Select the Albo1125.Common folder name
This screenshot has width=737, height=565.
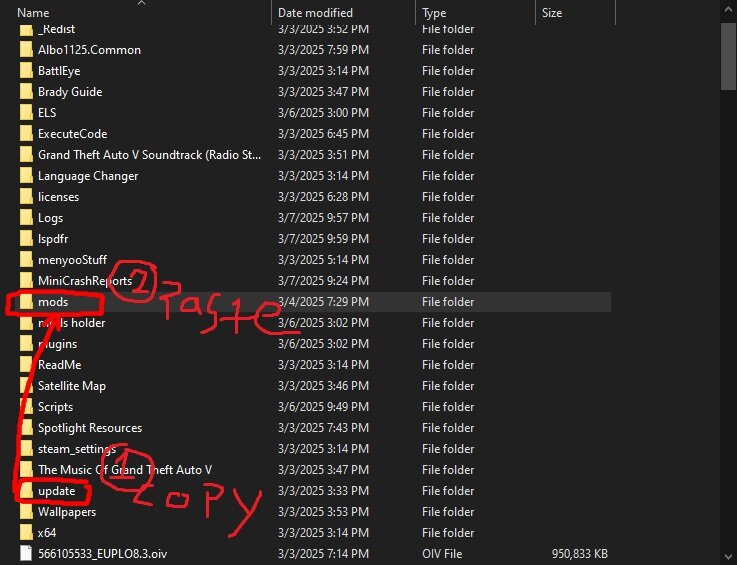point(89,50)
